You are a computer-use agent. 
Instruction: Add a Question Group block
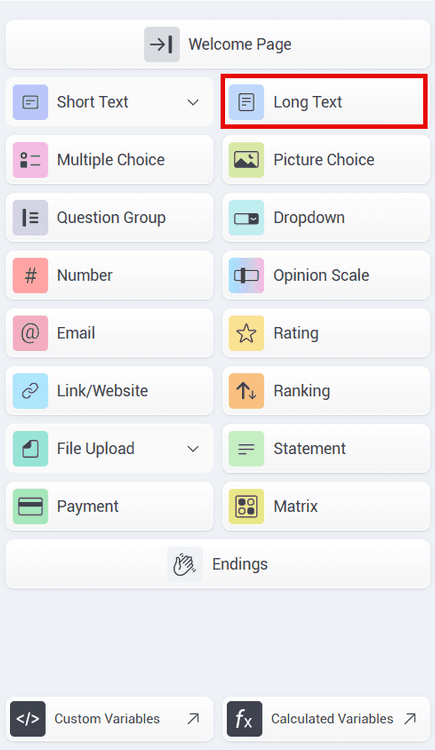point(110,218)
